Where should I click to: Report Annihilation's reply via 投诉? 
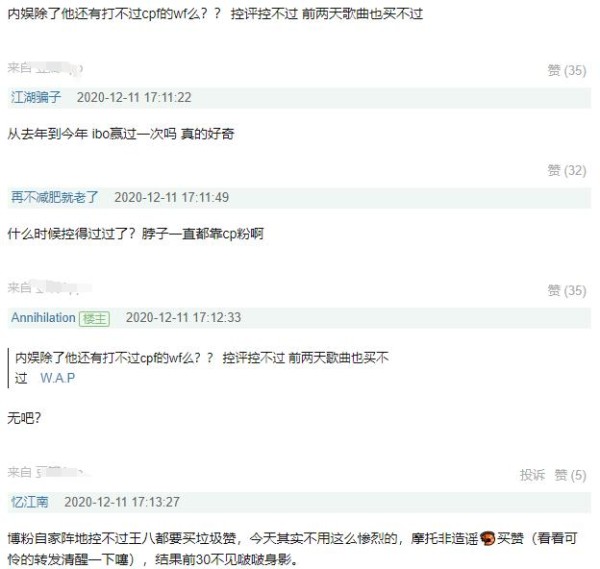(x=532, y=475)
